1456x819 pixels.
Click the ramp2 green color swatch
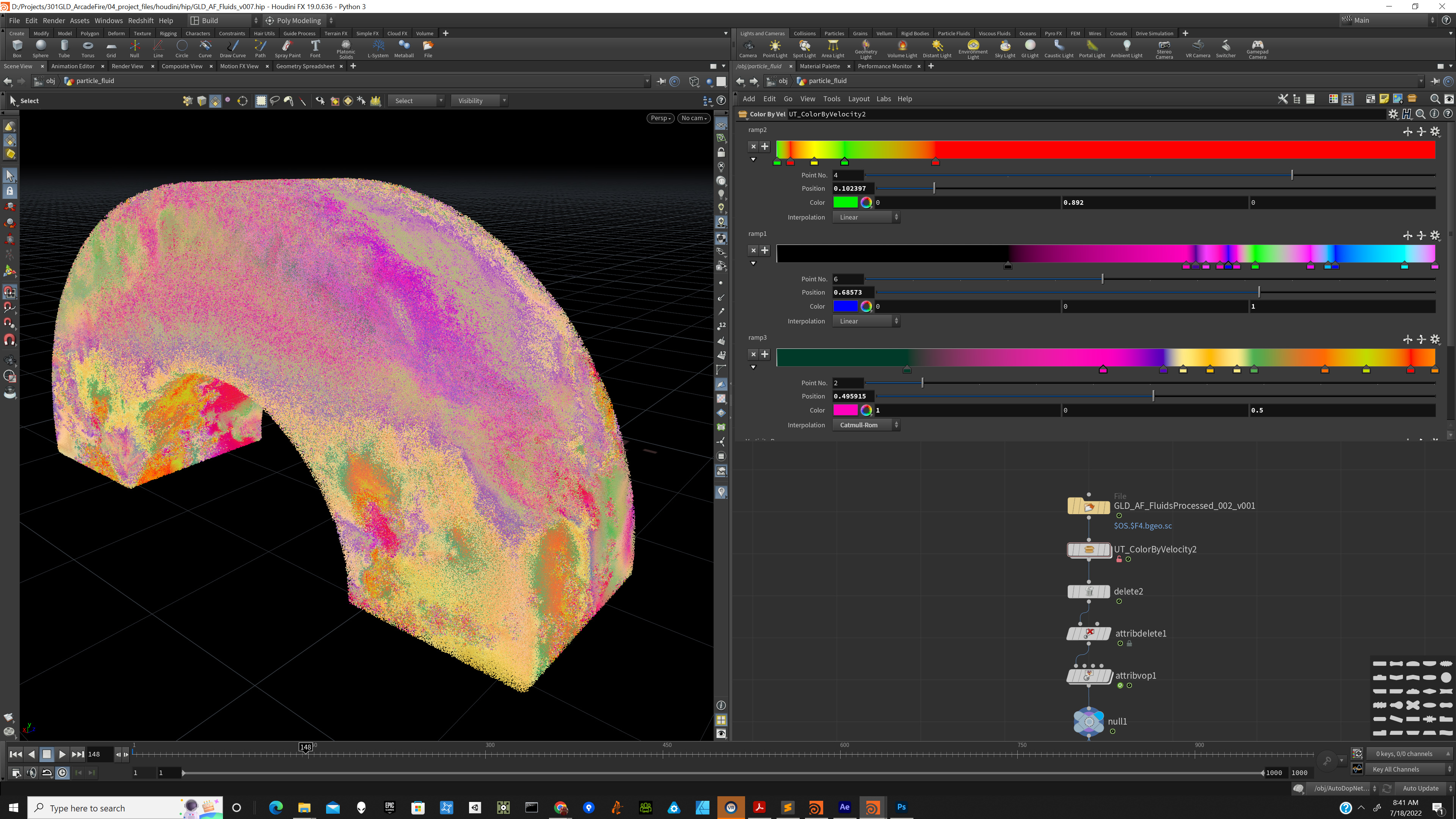pyautogui.click(x=846, y=202)
